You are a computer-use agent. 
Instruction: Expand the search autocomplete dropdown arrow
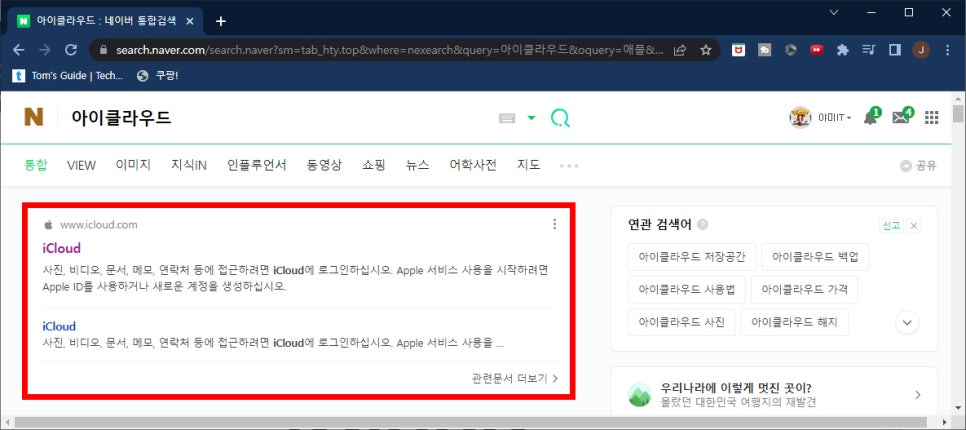tap(531, 118)
